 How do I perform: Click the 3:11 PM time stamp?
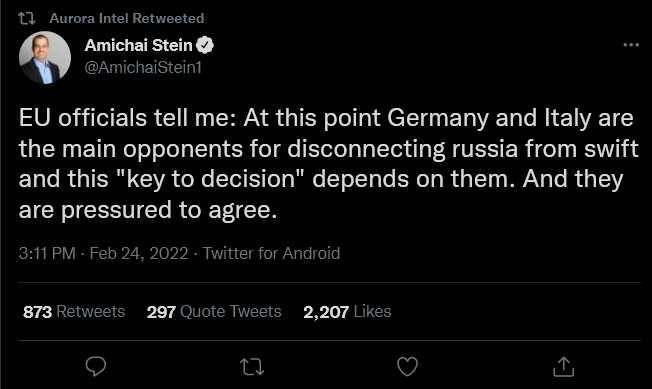(47, 253)
